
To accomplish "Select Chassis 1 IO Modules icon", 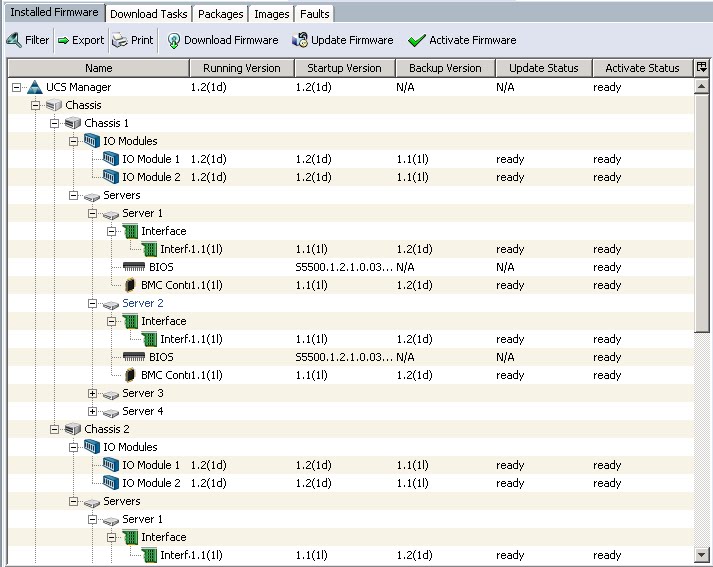I will click(x=92, y=141).
